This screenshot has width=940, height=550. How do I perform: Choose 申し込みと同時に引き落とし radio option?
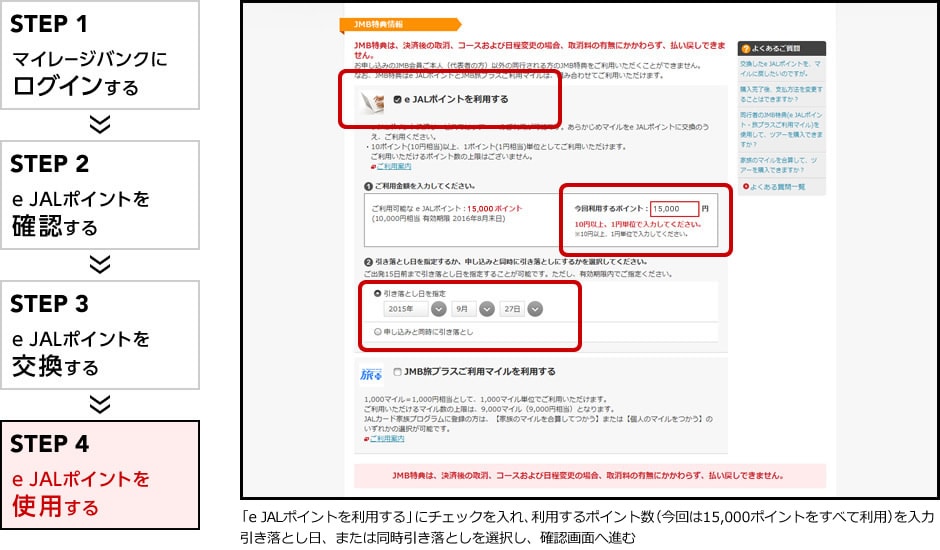tap(377, 331)
